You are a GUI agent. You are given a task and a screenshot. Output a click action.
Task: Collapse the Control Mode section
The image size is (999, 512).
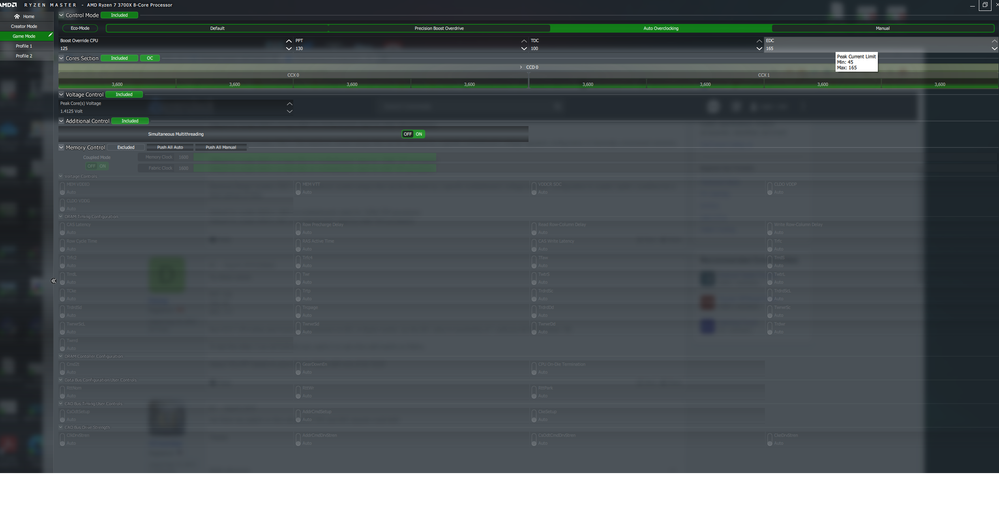point(61,15)
